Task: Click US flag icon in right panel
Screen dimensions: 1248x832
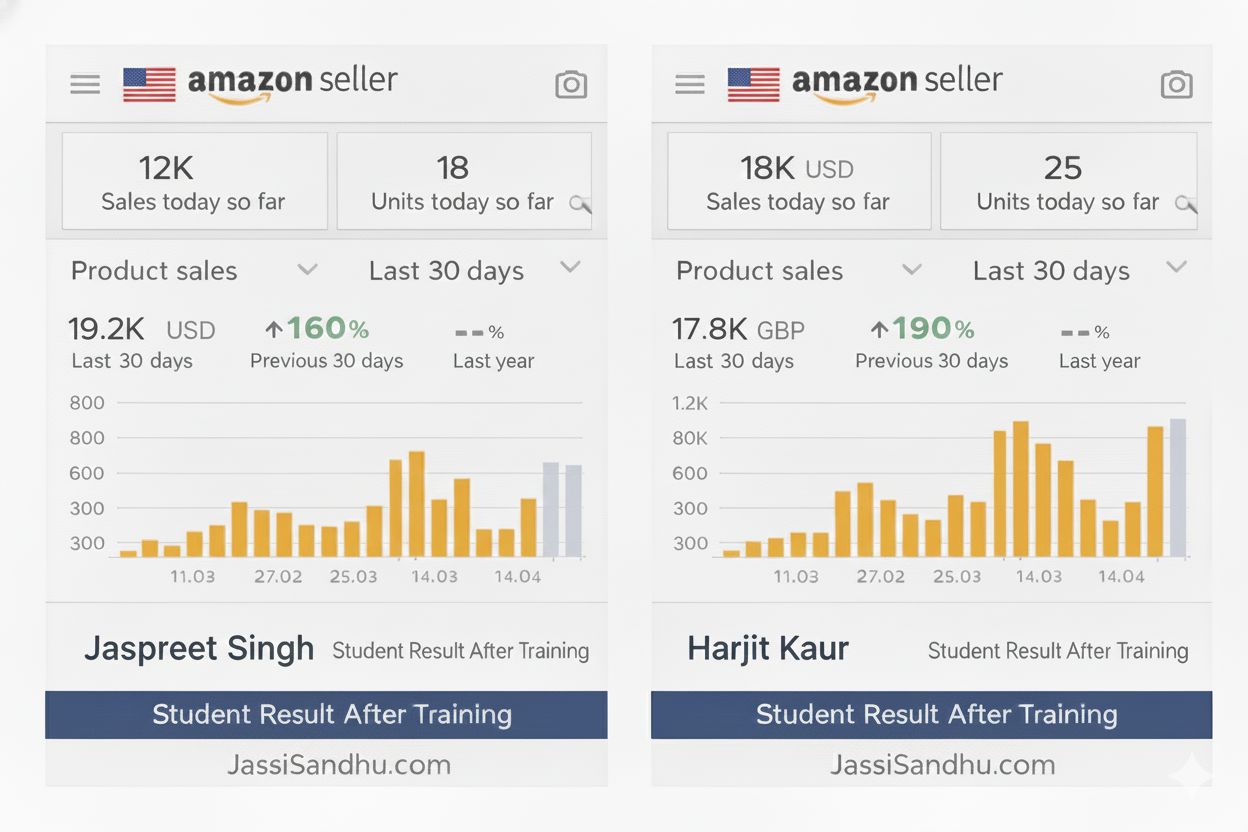Action: (x=753, y=85)
